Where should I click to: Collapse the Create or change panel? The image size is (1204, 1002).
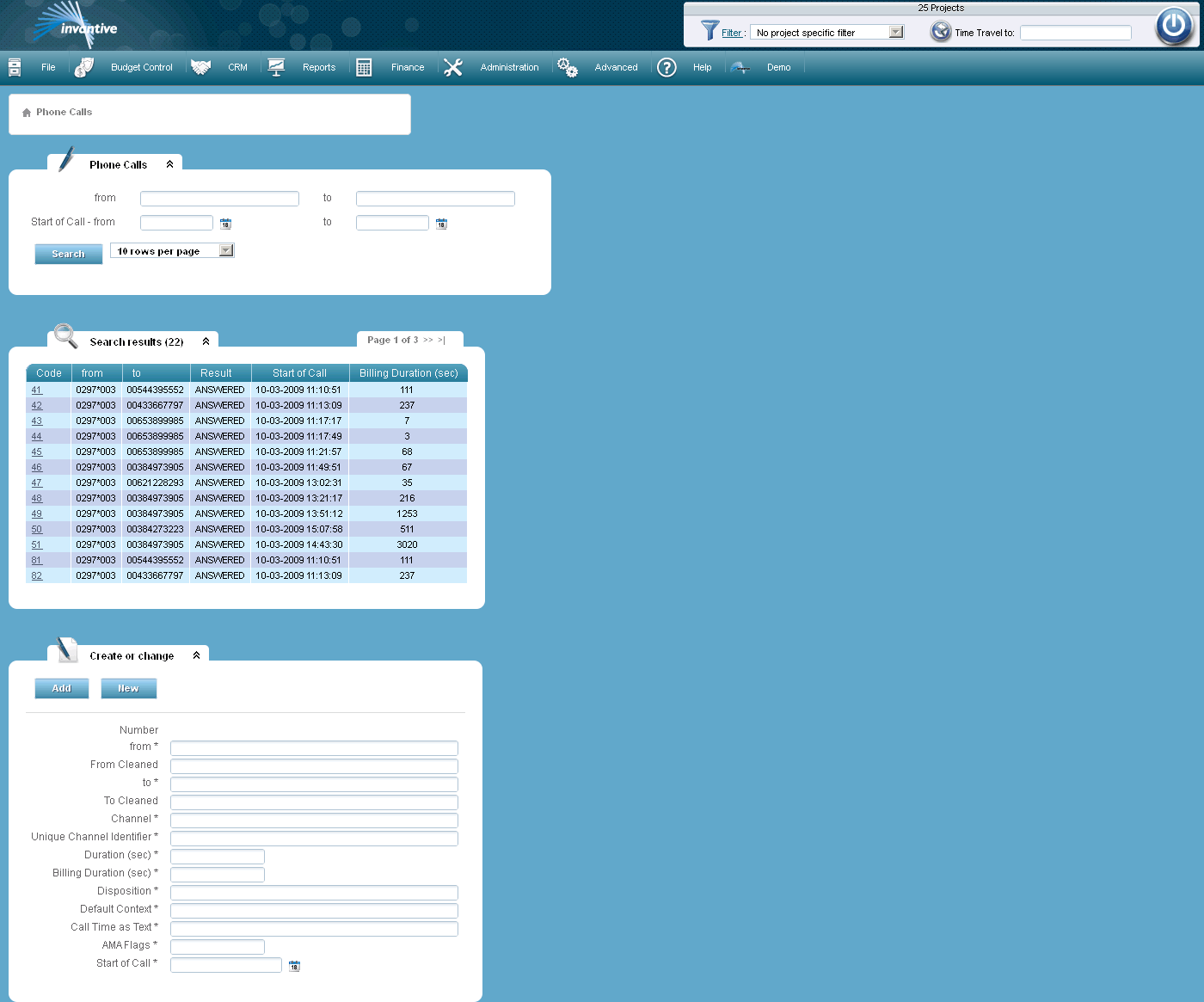(x=196, y=655)
